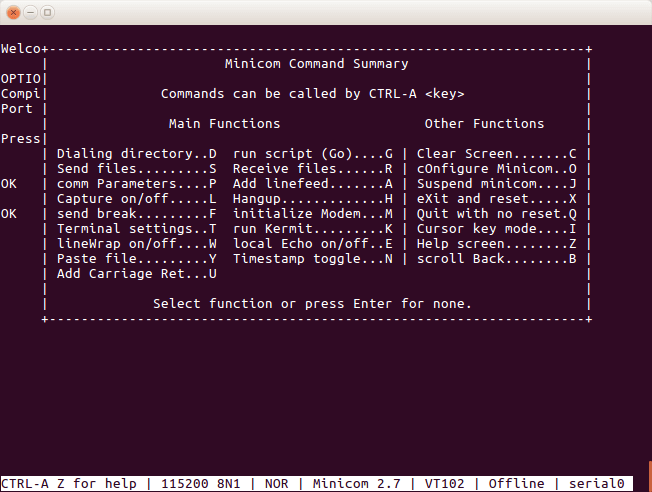
Task: Click the Paste file entry
Action: pyautogui.click(x=137, y=259)
